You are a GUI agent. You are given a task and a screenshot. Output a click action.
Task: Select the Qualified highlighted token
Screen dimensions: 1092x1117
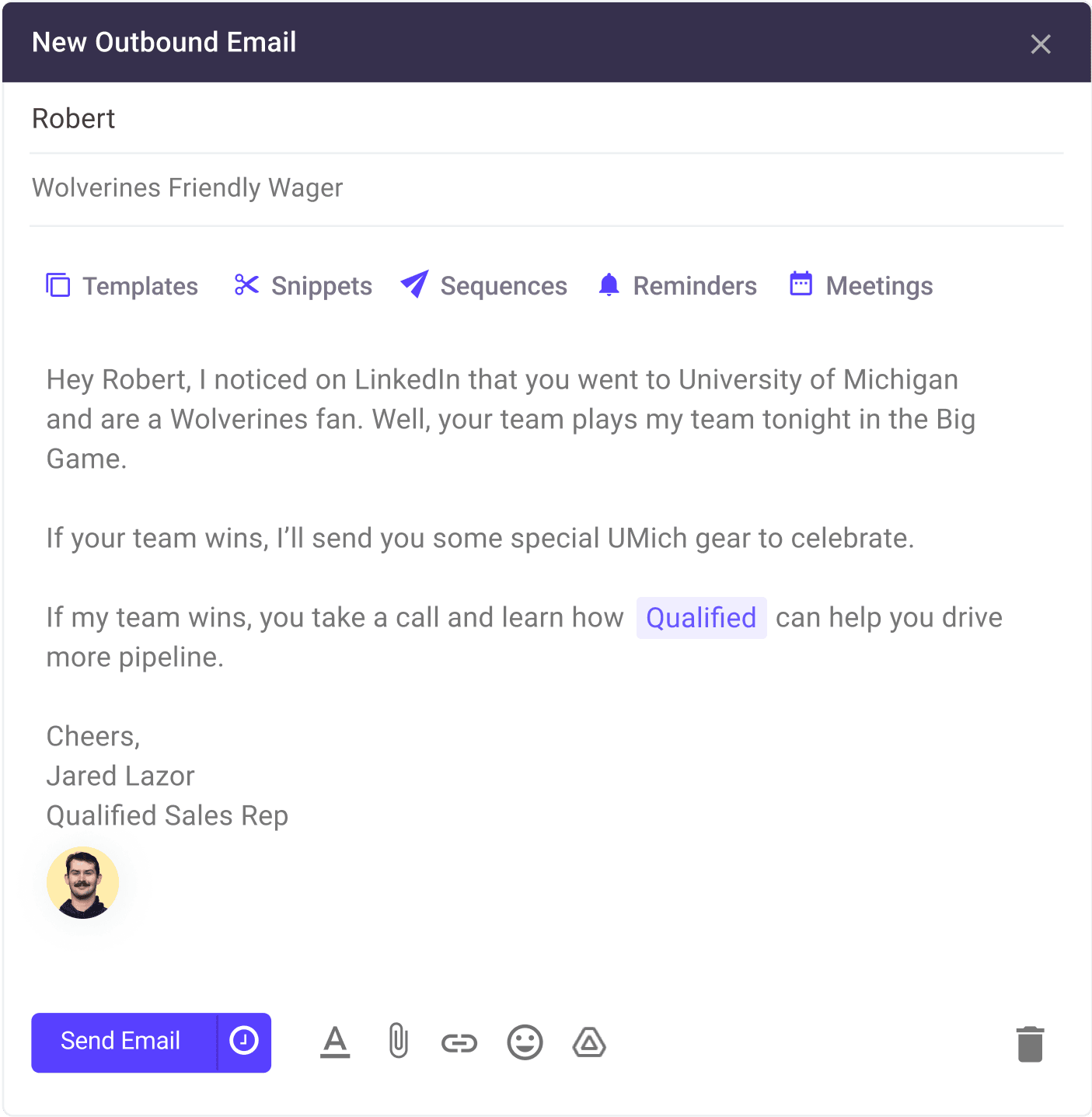click(702, 618)
